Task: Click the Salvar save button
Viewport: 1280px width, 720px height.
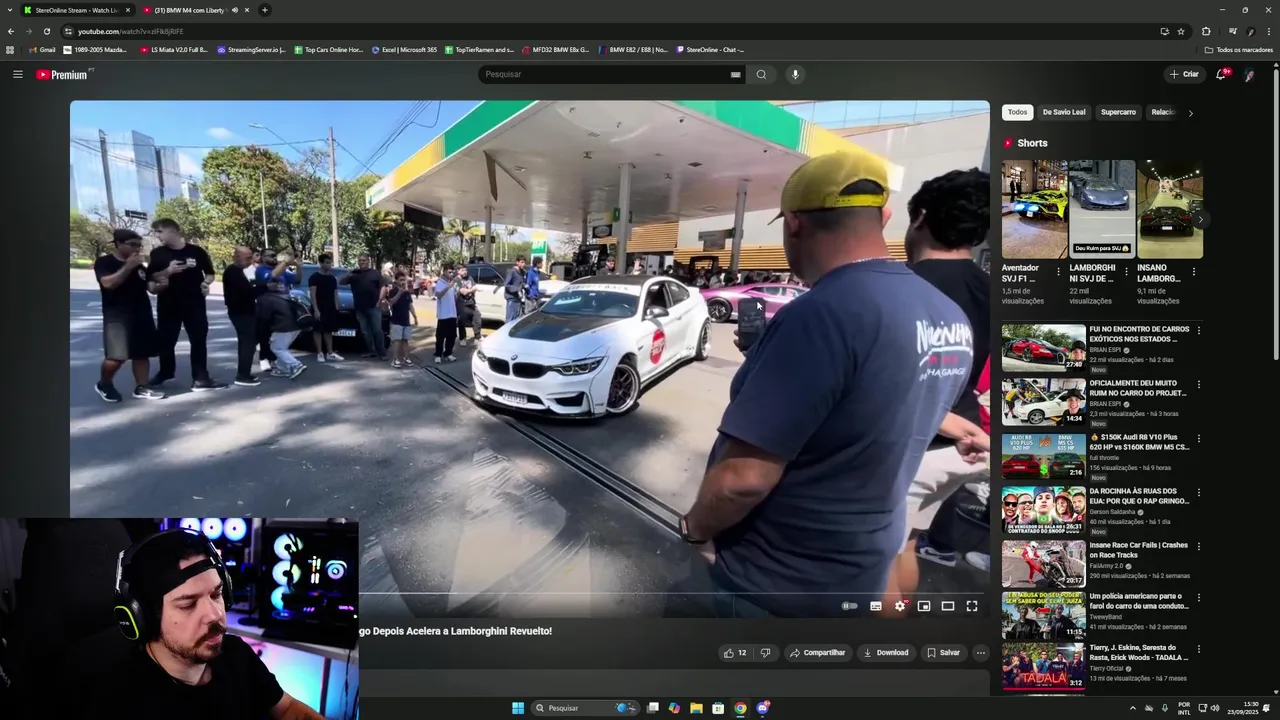Action: click(942, 653)
